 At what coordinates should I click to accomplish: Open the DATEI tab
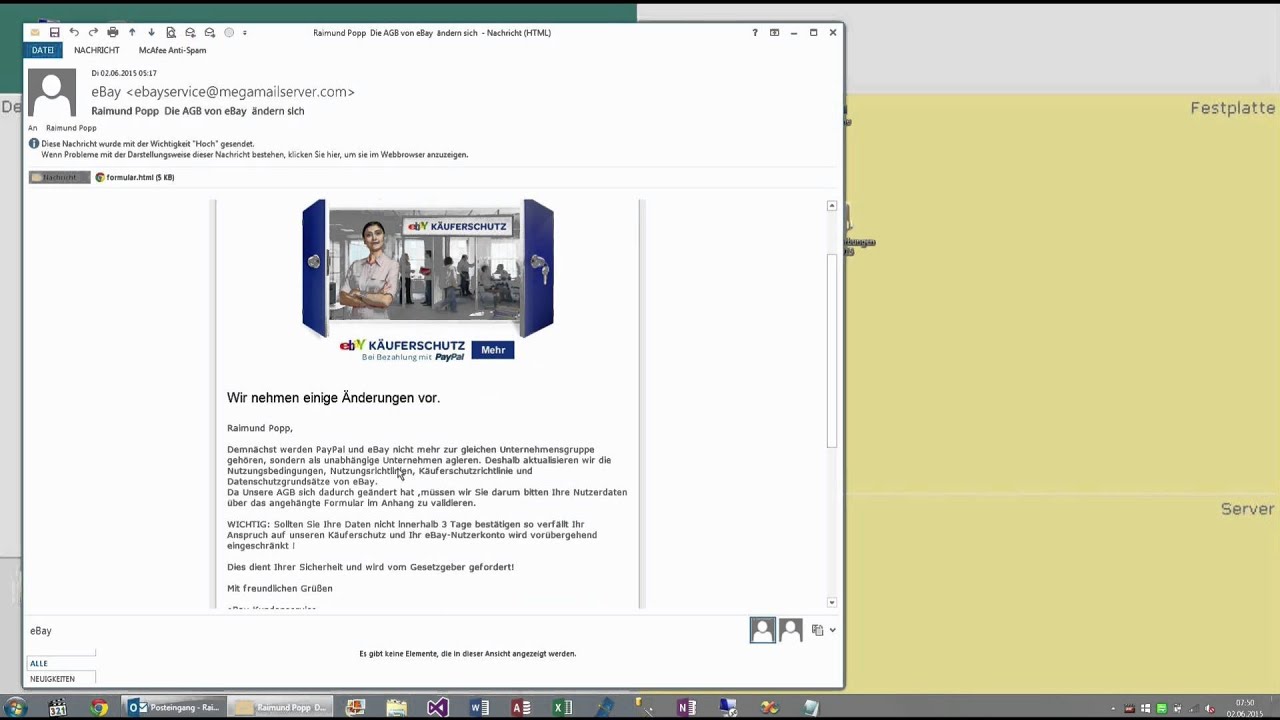click(x=43, y=50)
